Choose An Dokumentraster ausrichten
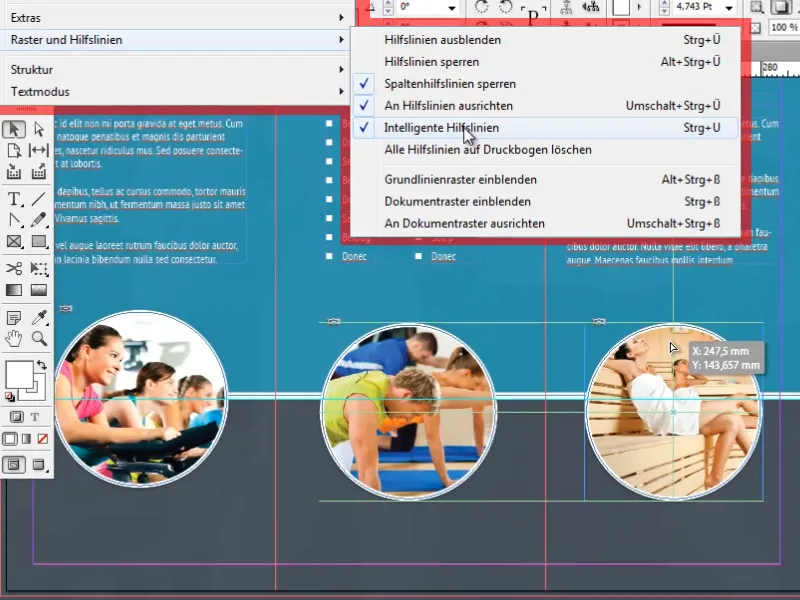The width and height of the screenshot is (800, 600). coord(546,223)
